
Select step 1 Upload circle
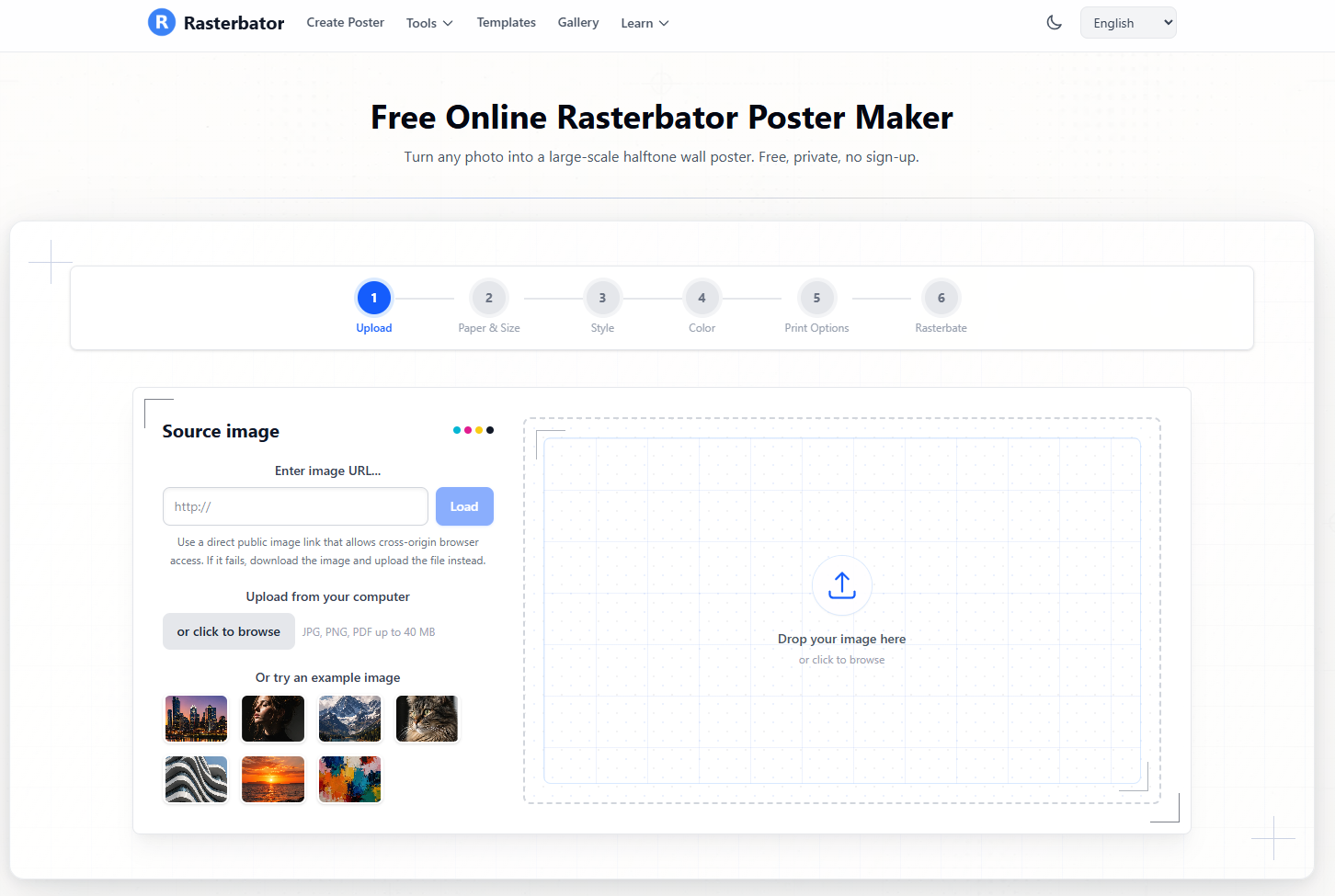pos(374,298)
